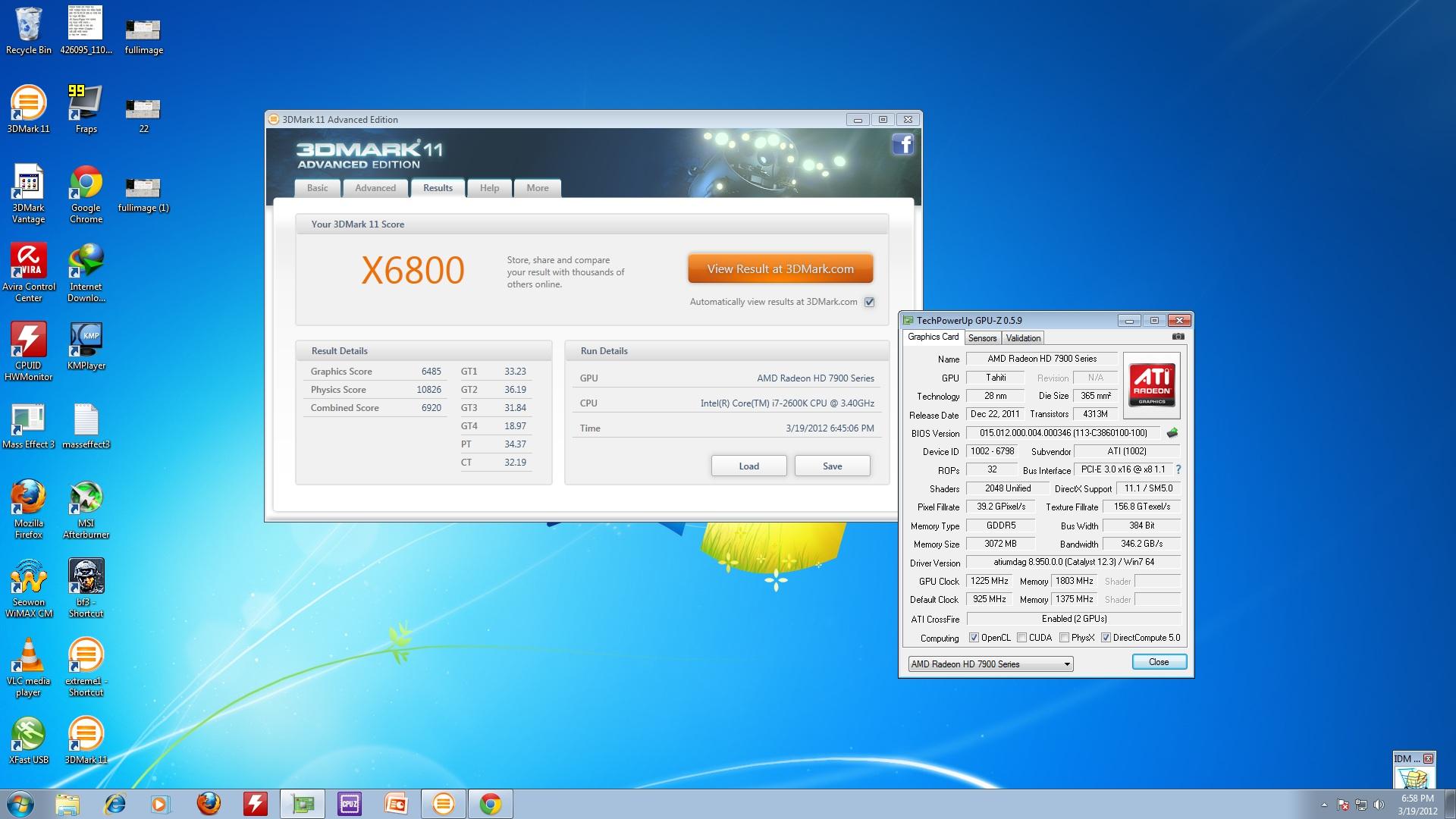Click the Bus Interface question mark in GPU-Z
1456x819 pixels.
pyautogui.click(x=1178, y=470)
